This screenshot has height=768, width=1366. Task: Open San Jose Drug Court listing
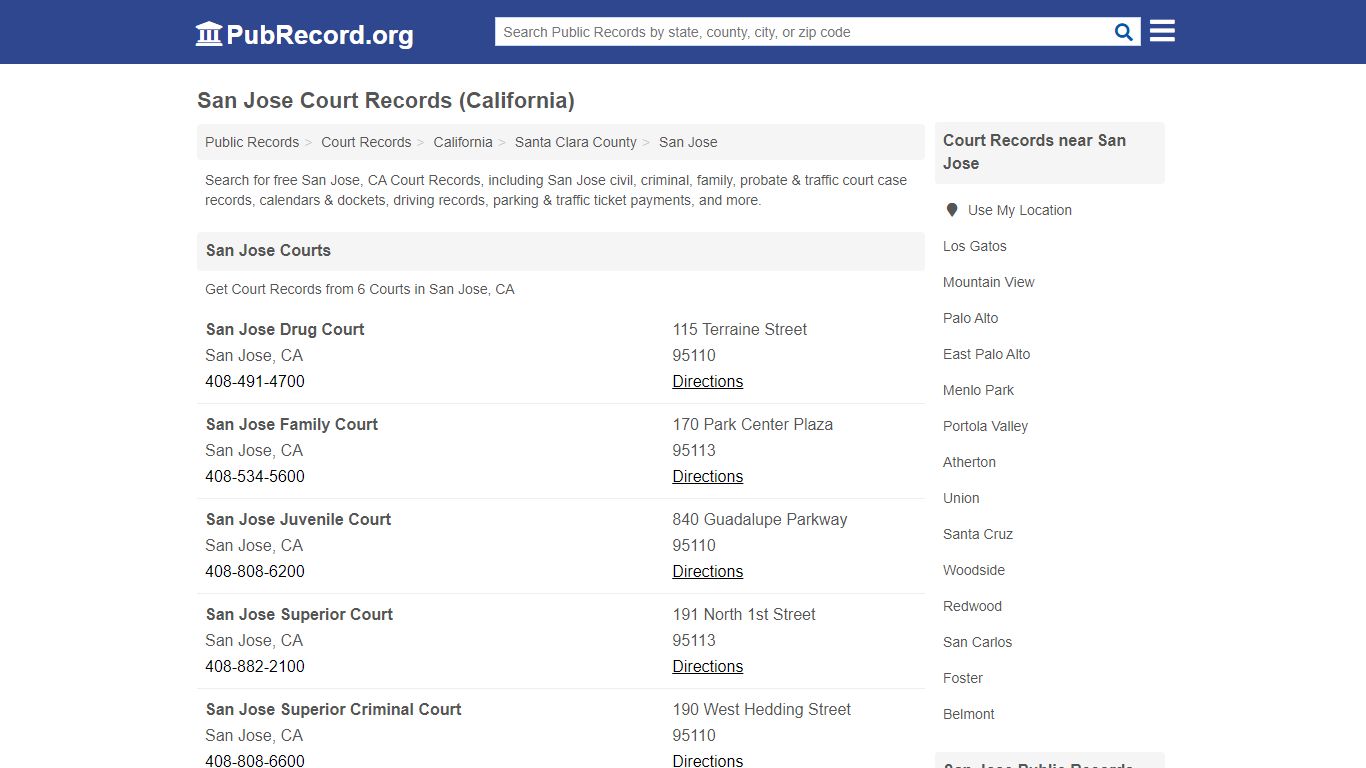pyautogui.click(x=285, y=329)
